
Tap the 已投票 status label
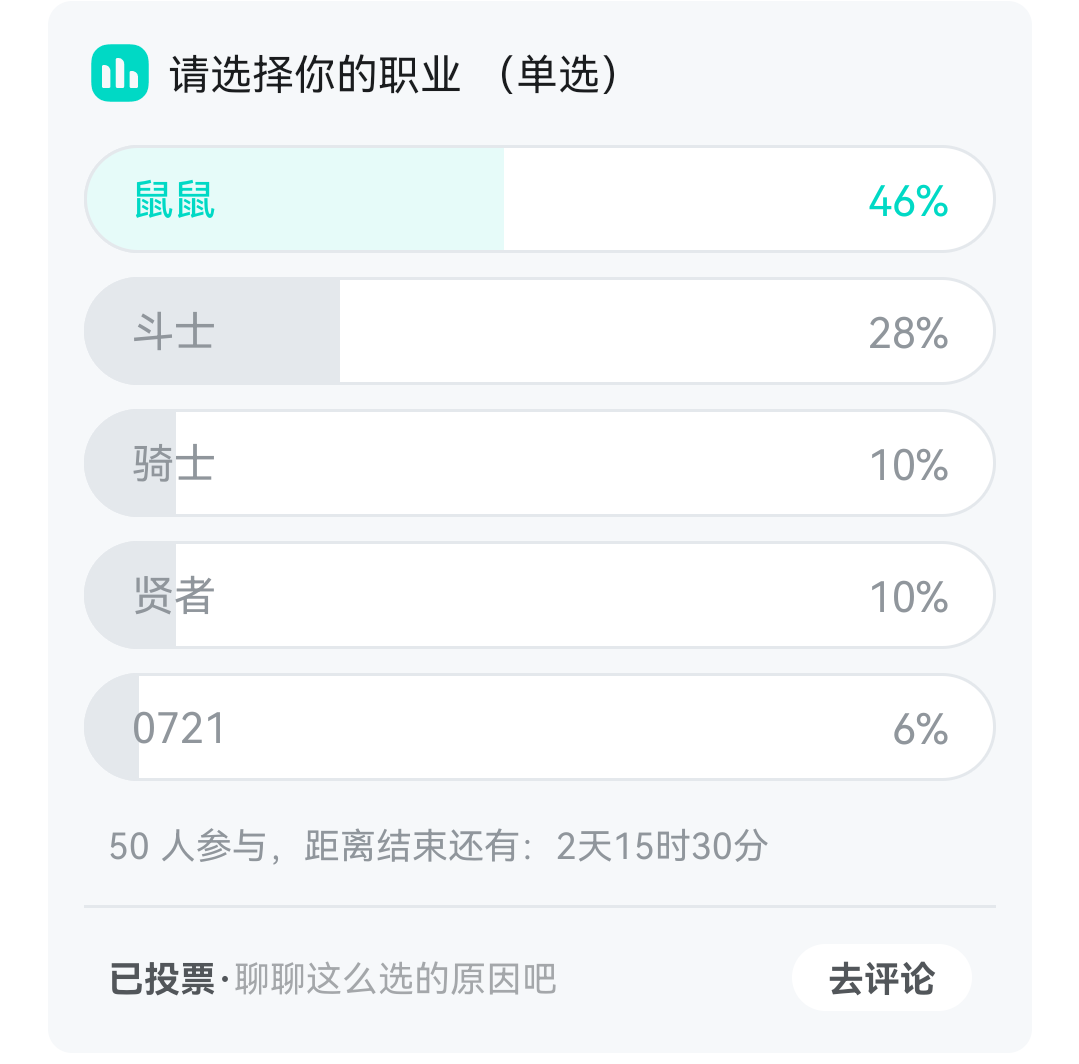tap(162, 979)
